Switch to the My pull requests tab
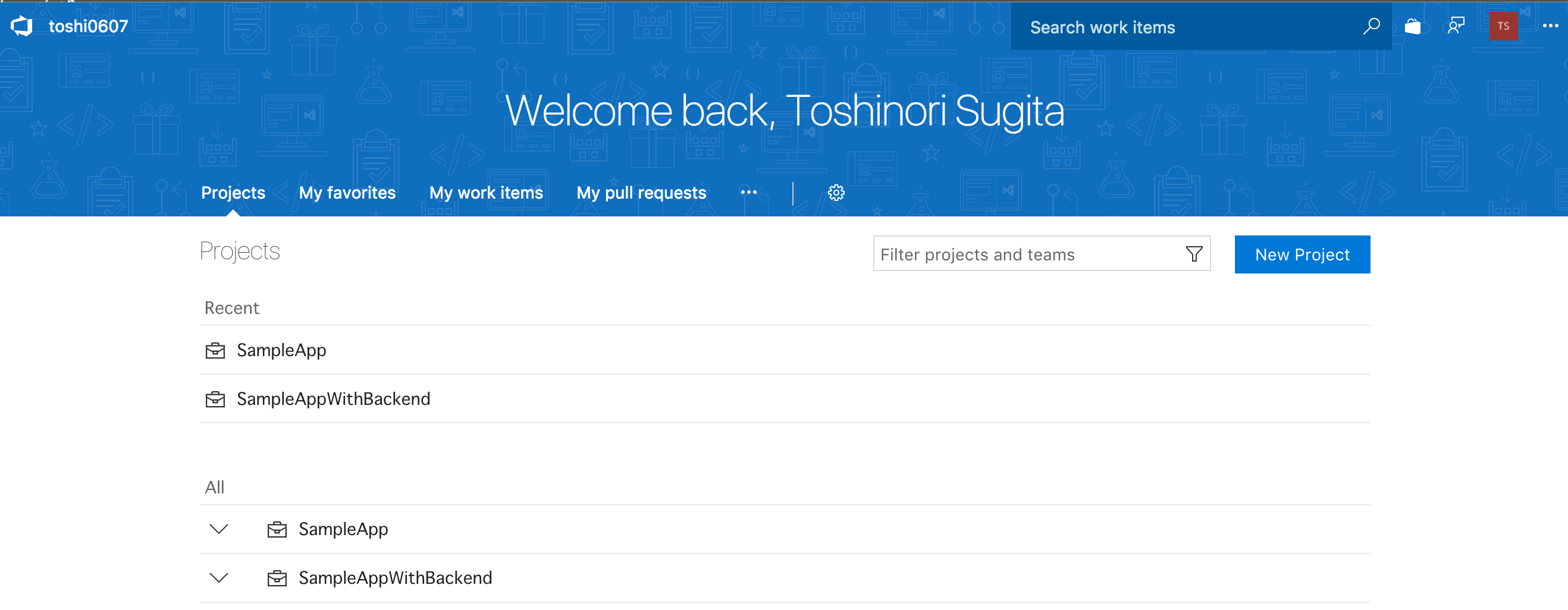1568x610 pixels. (641, 193)
